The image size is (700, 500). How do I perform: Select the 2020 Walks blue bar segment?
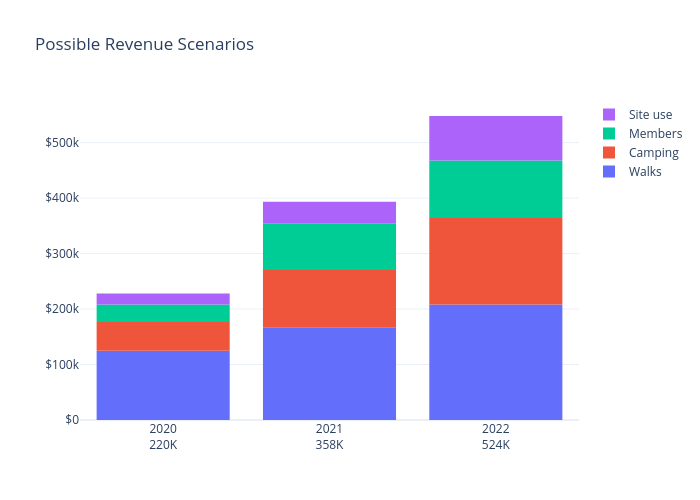tap(163, 385)
